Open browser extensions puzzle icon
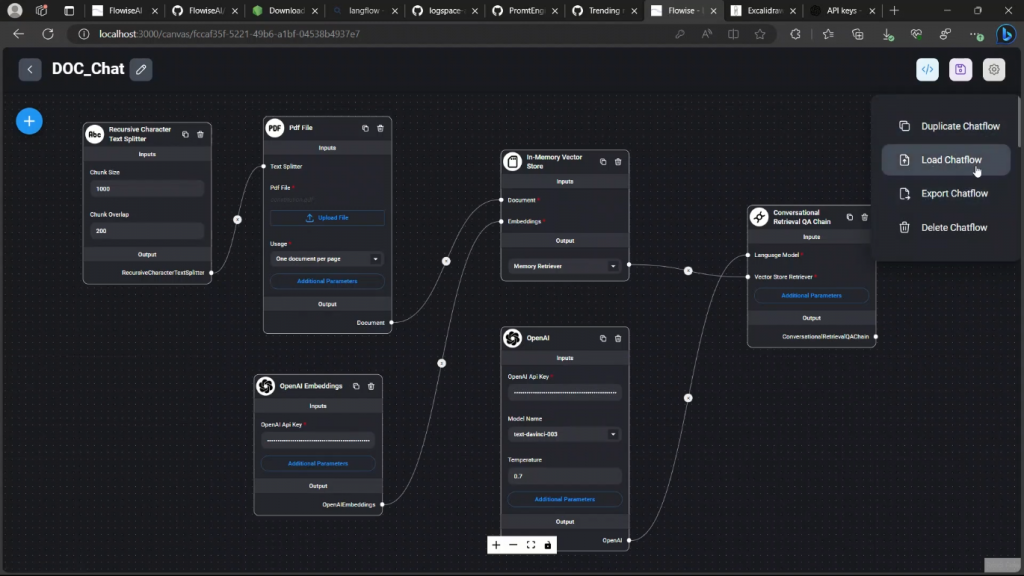1024x576 pixels. point(795,34)
